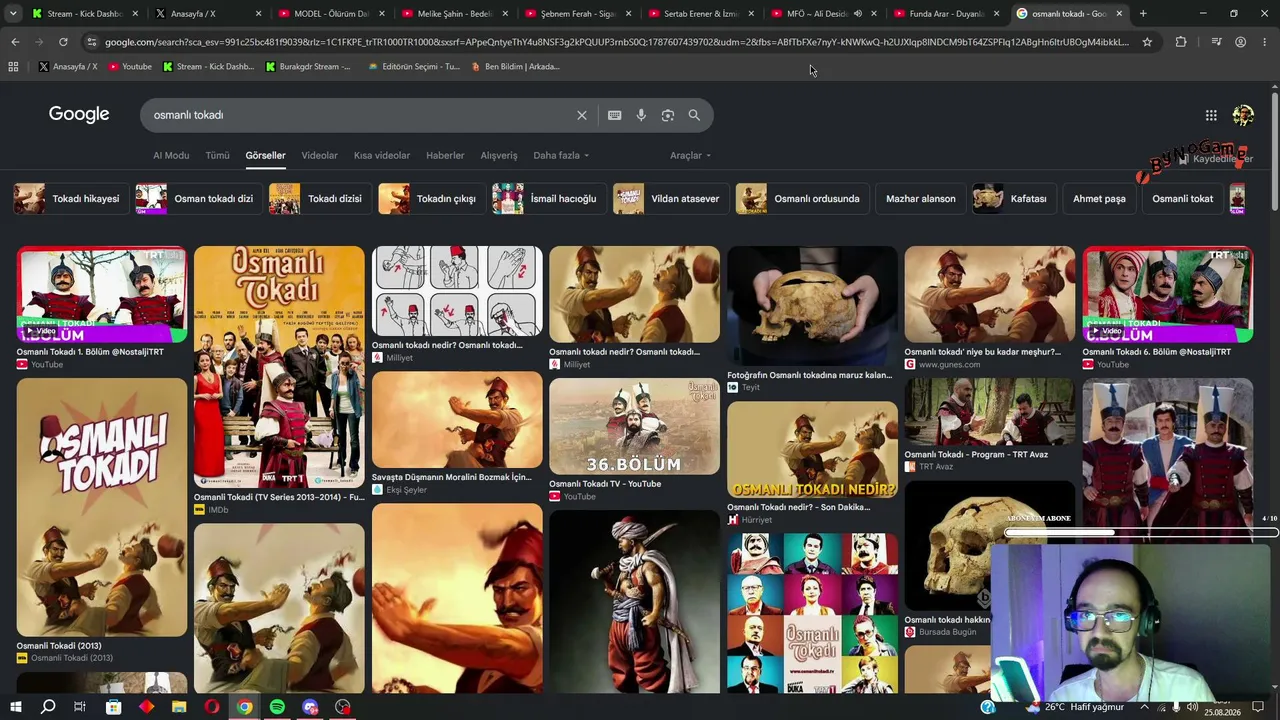Open the Chrome profile button in the toolbar
The width and height of the screenshot is (1280, 720).
tap(1240, 42)
